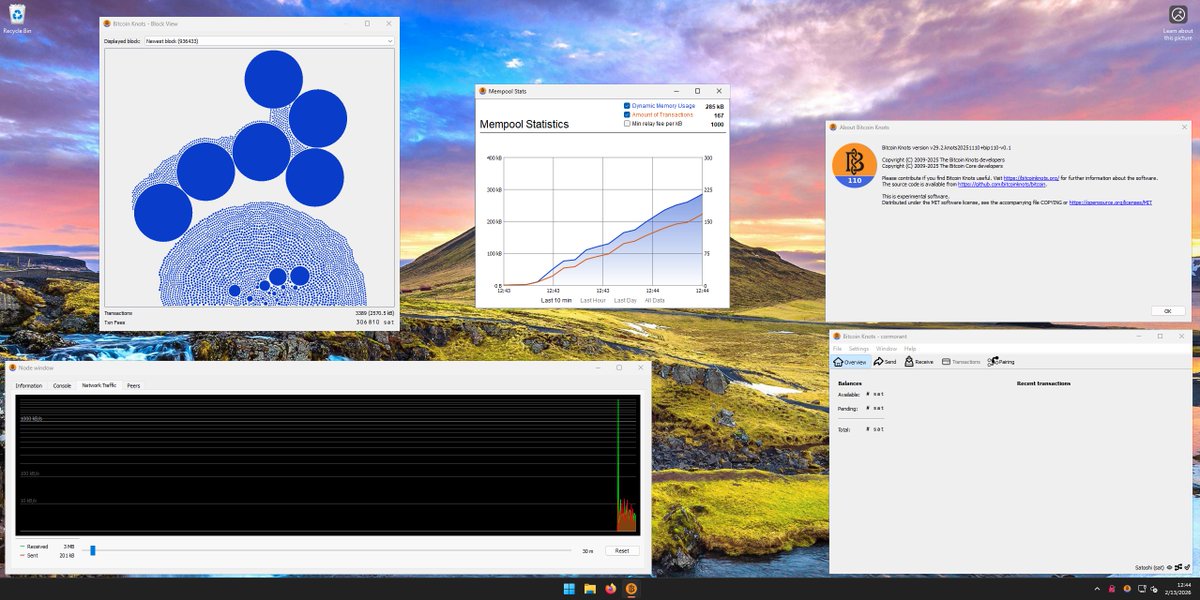Open the Send page in wallet toolbar

coord(885,362)
